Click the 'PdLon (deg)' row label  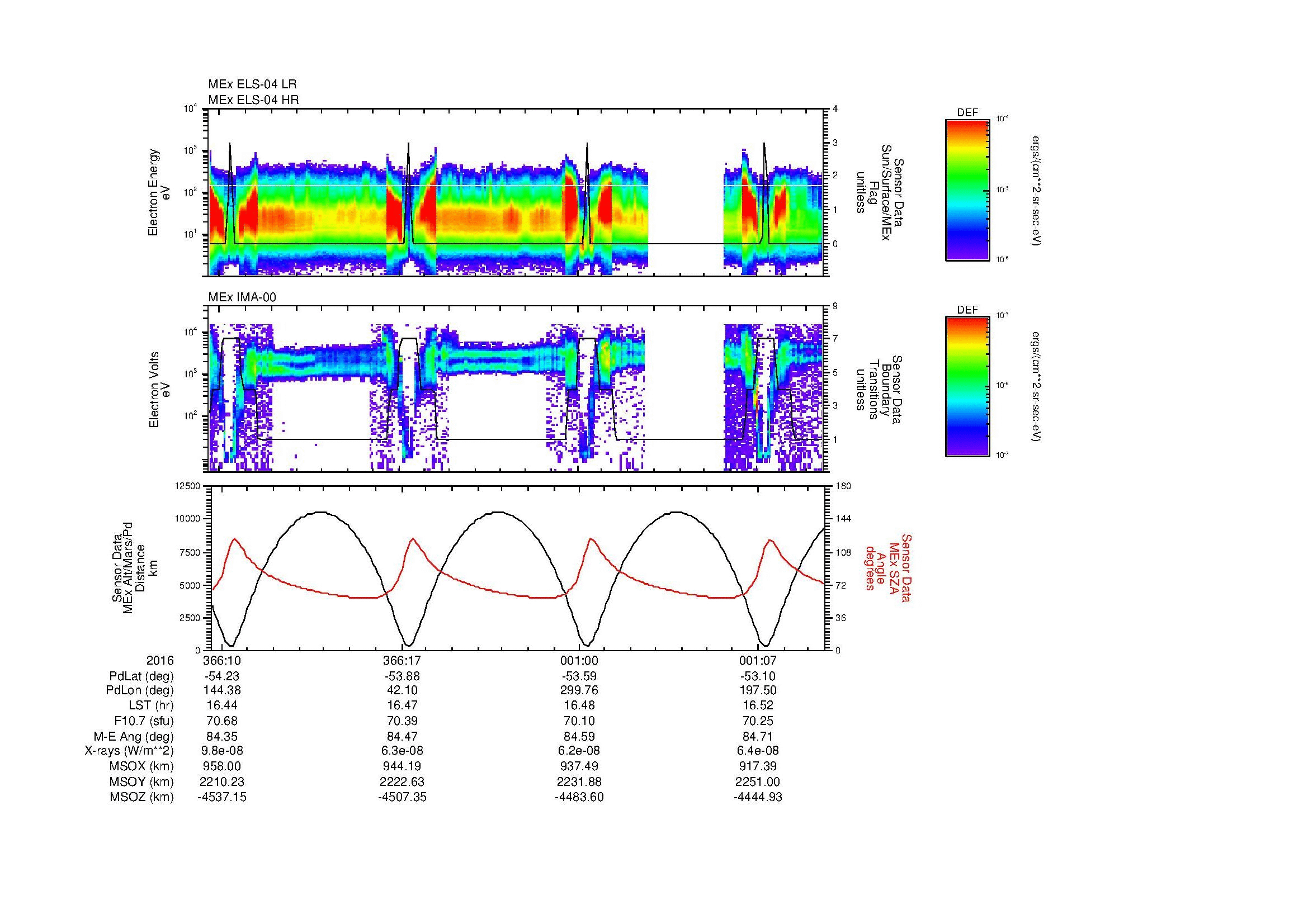(x=141, y=690)
